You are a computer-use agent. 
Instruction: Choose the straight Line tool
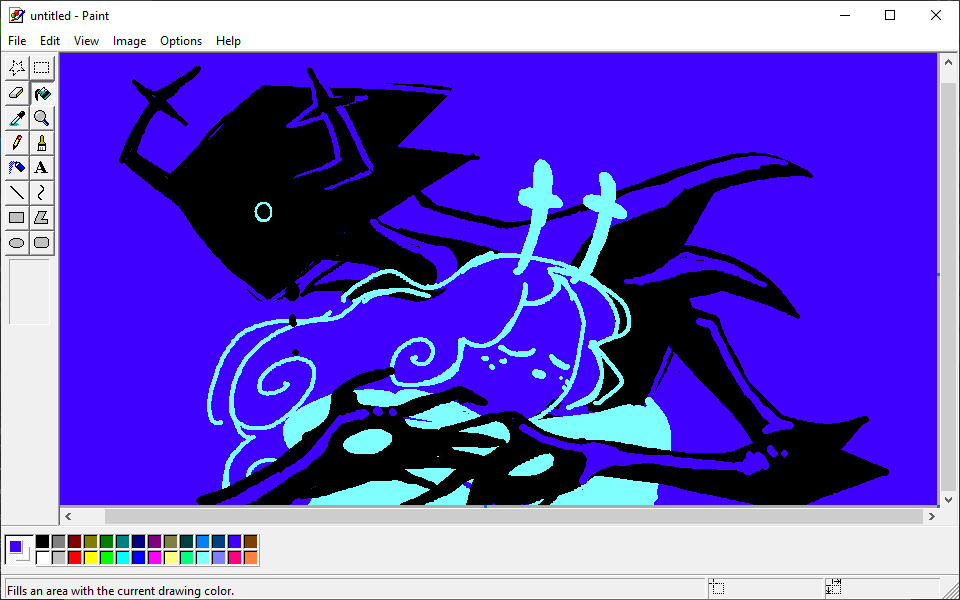click(17, 192)
